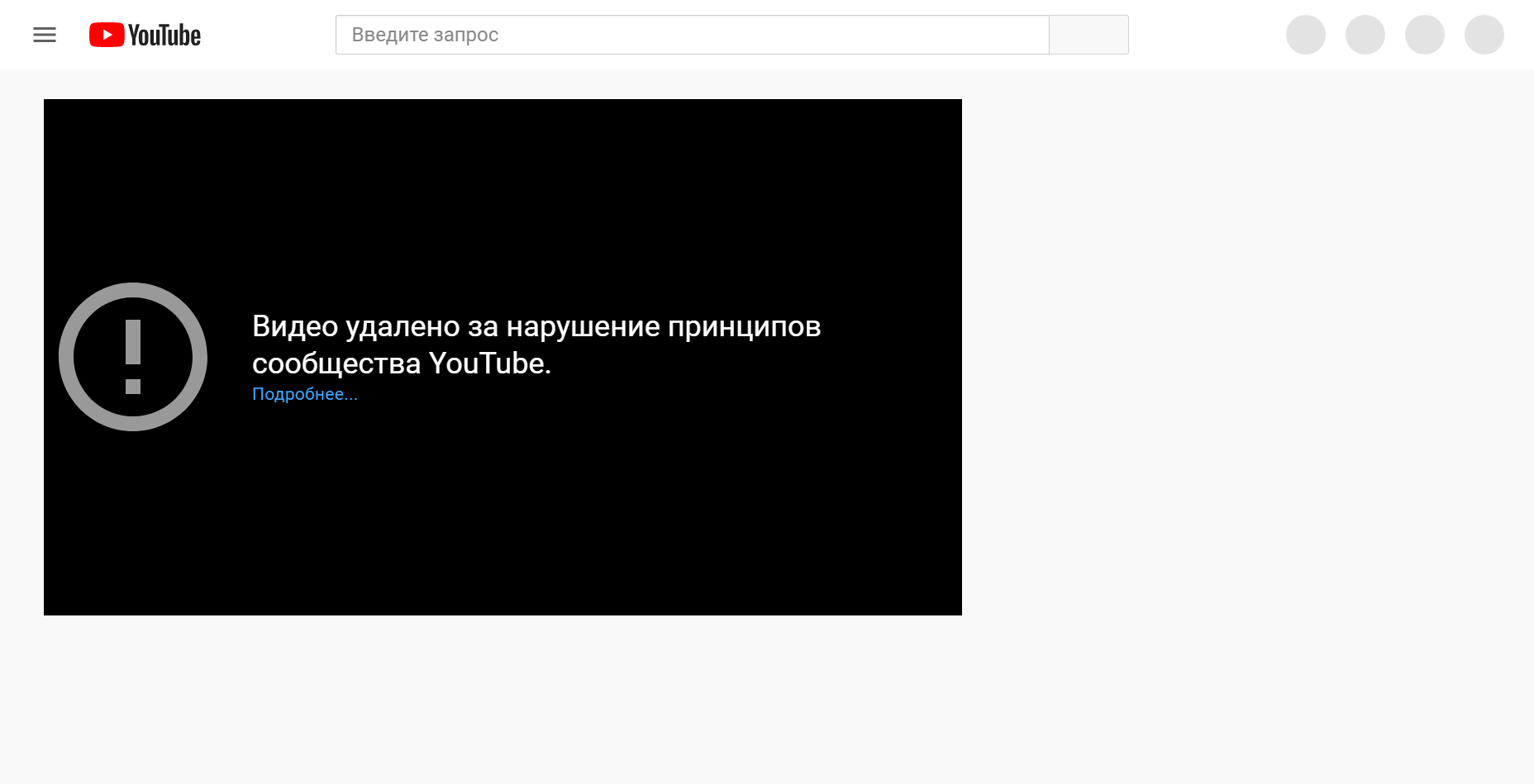Image resolution: width=1534 pixels, height=784 pixels.
Task: Click the red YouTube play logo
Action: (107, 35)
